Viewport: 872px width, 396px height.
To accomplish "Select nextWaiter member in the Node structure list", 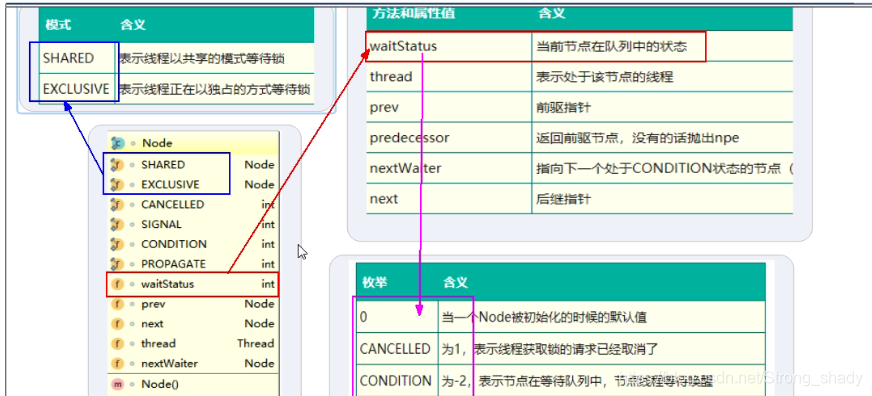I will click(x=193, y=364).
